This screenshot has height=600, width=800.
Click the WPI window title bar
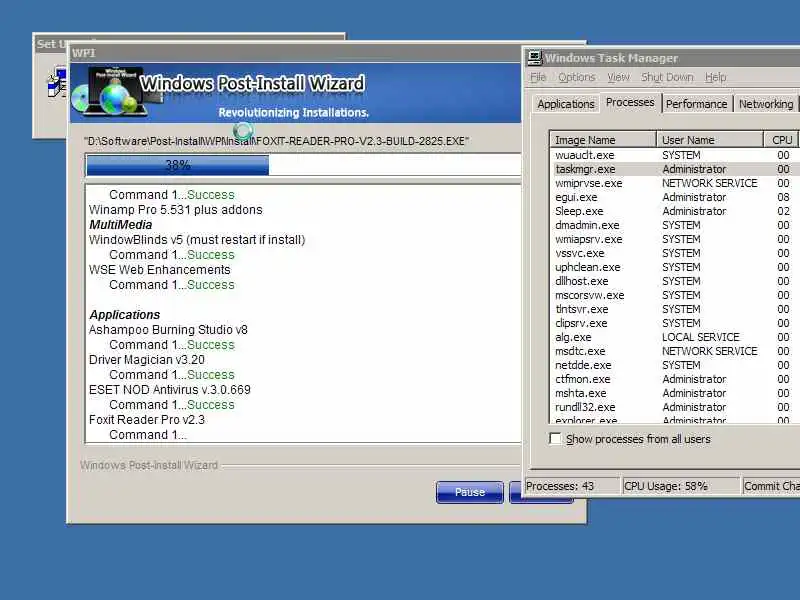[x=296, y=53]
